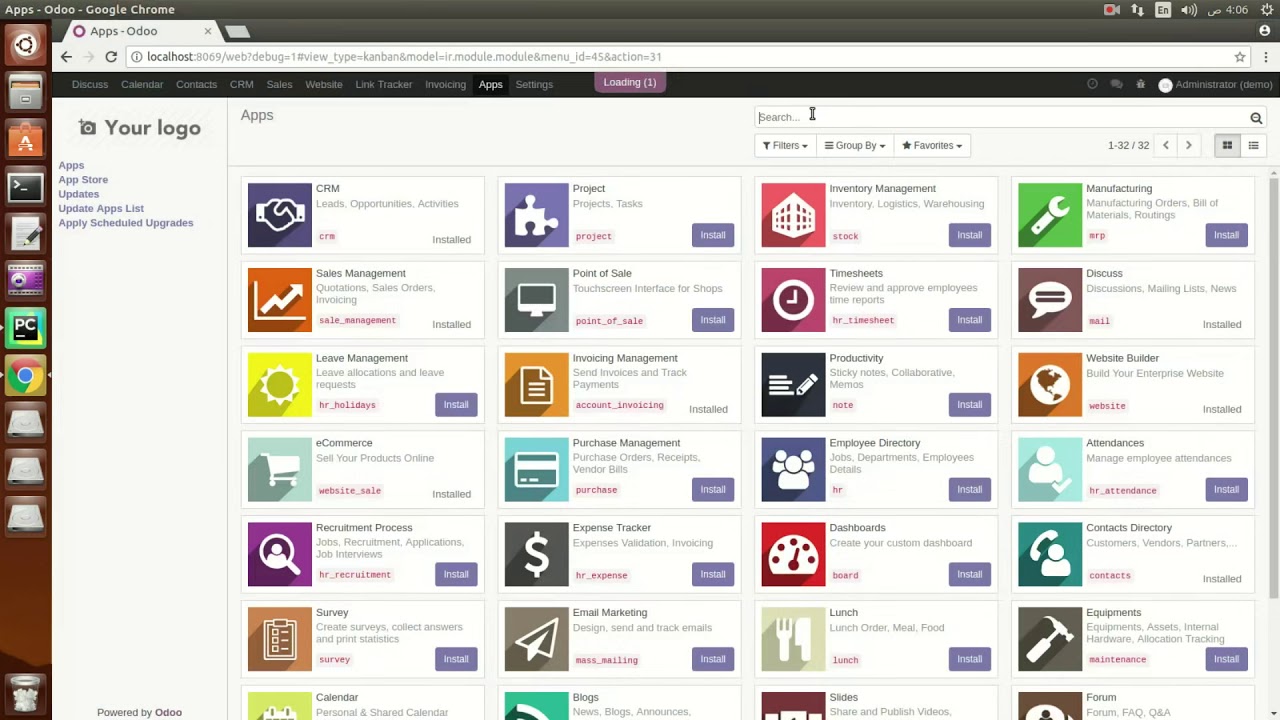Image resolution: width=1280 pixels, height=720 pixels.
Task: Open Updates sidebar link
Action: coord(78,194)
